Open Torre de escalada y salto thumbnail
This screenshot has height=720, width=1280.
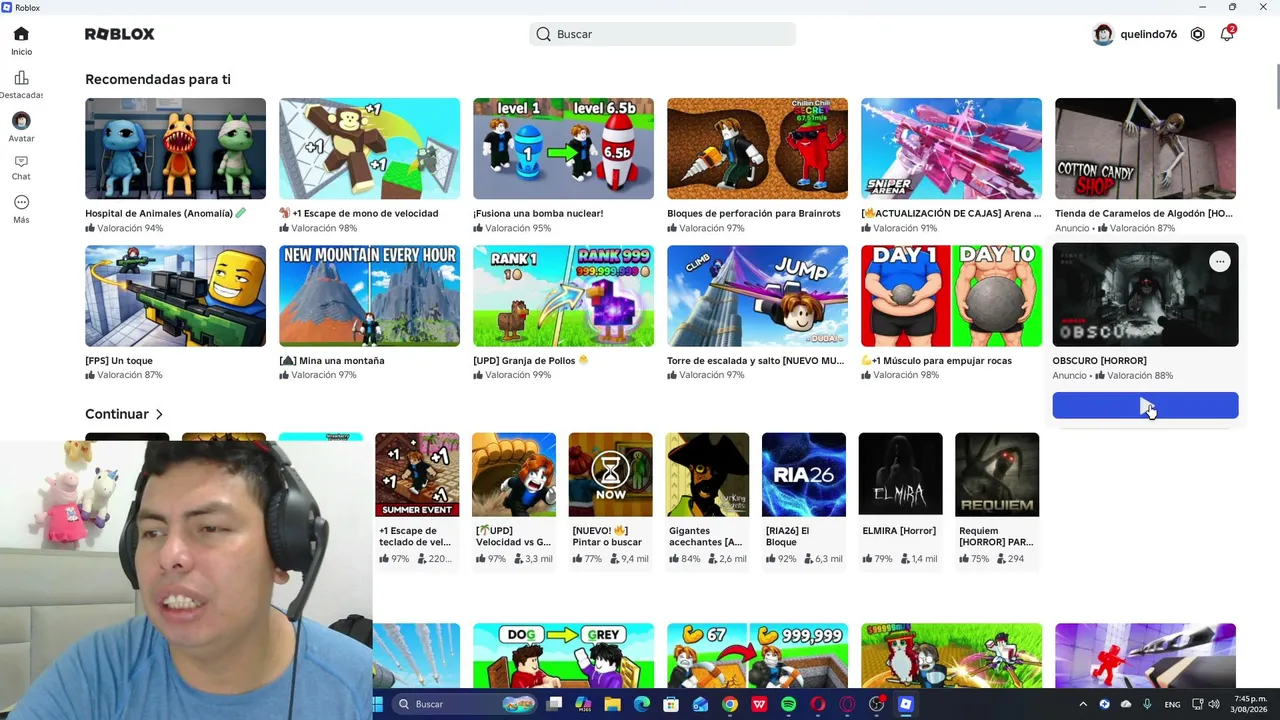click(x=757, y=296)
